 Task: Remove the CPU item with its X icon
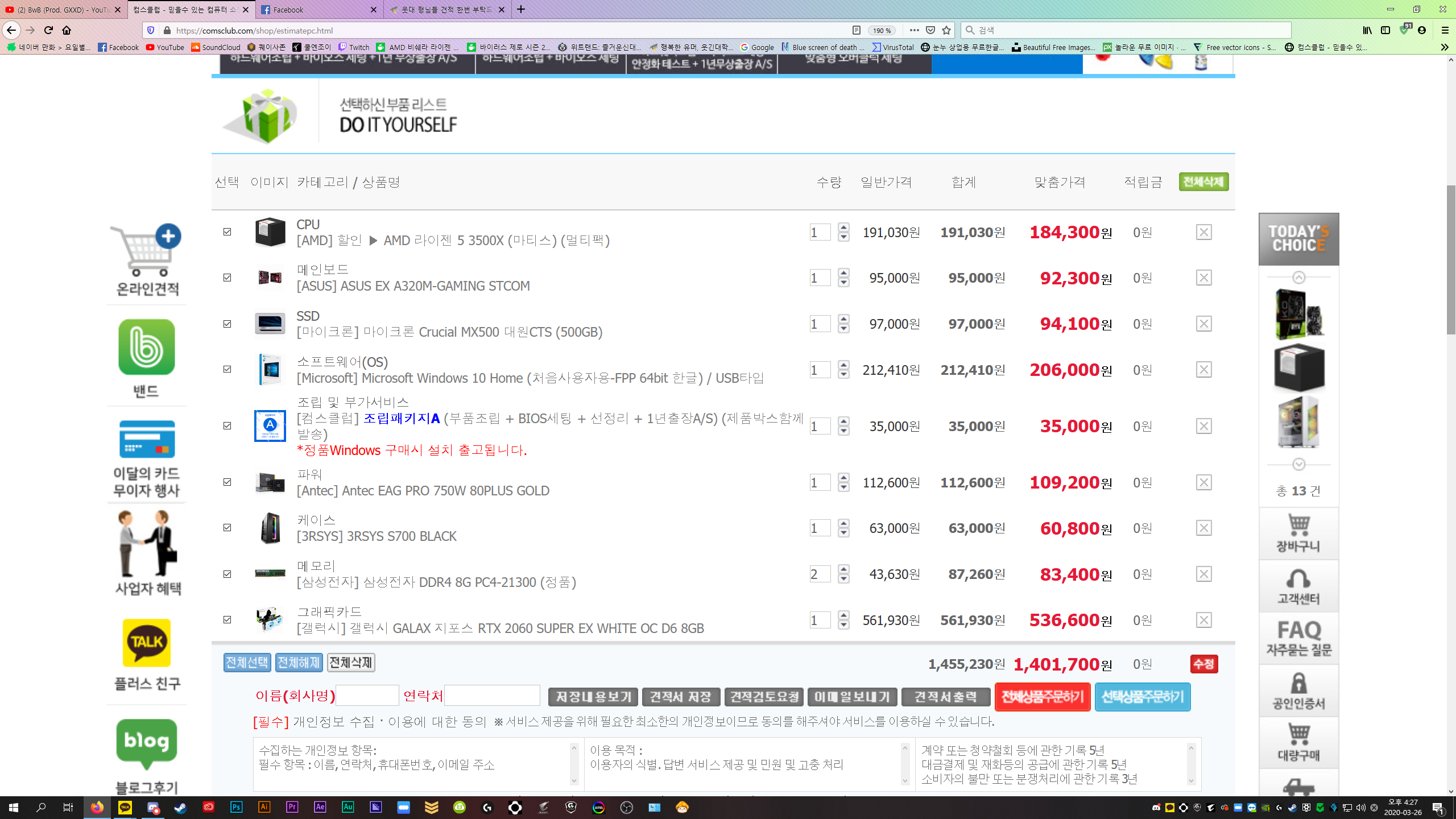[1203, 232]
